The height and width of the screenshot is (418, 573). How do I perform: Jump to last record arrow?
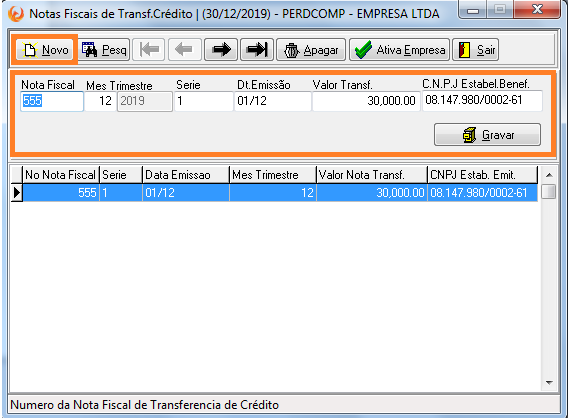(257, 50)
